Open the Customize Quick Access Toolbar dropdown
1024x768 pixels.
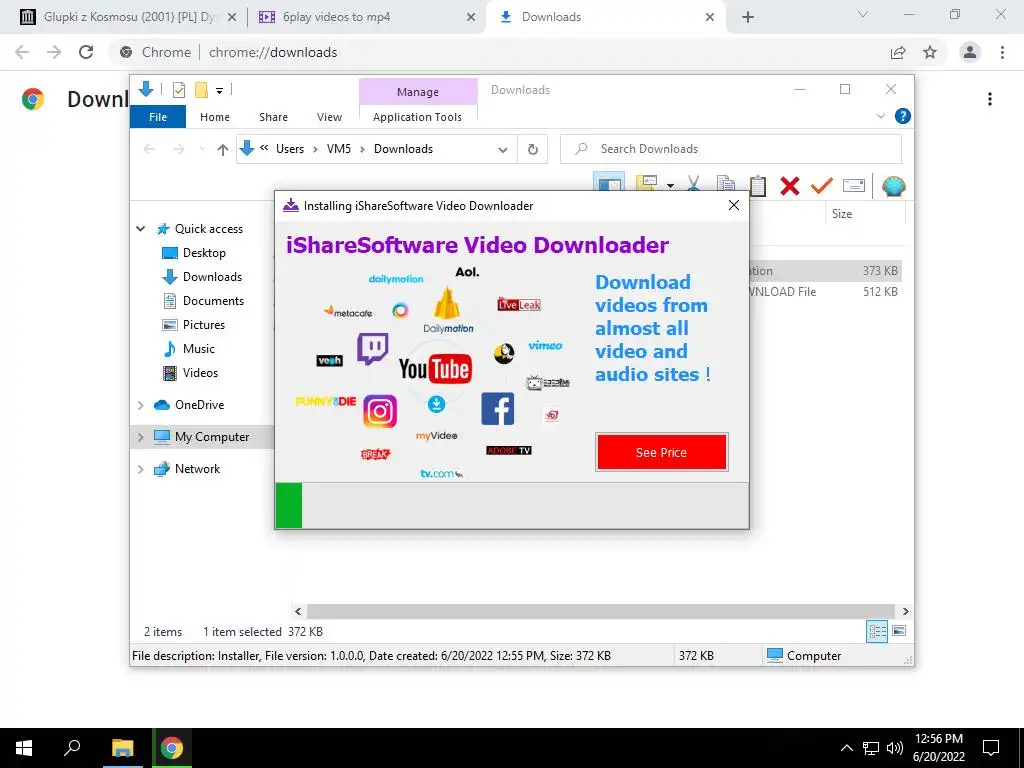(219, 91)
